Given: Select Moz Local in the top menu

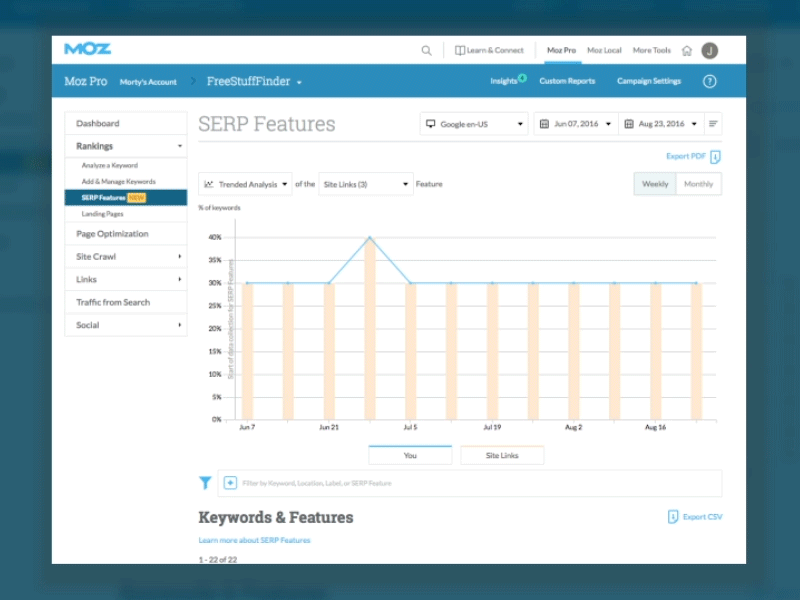Looking at the screenshot, I should [603, 49].
